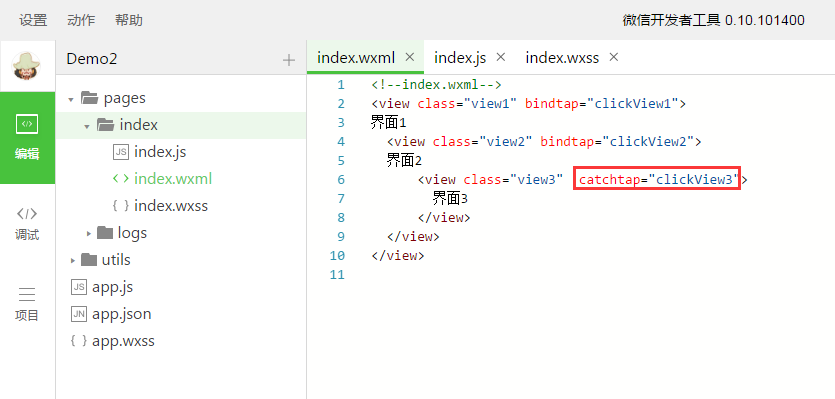Place cursor on catchtap attribute in line 6
This screenshot has width=835, height=399.
(610, 180)
